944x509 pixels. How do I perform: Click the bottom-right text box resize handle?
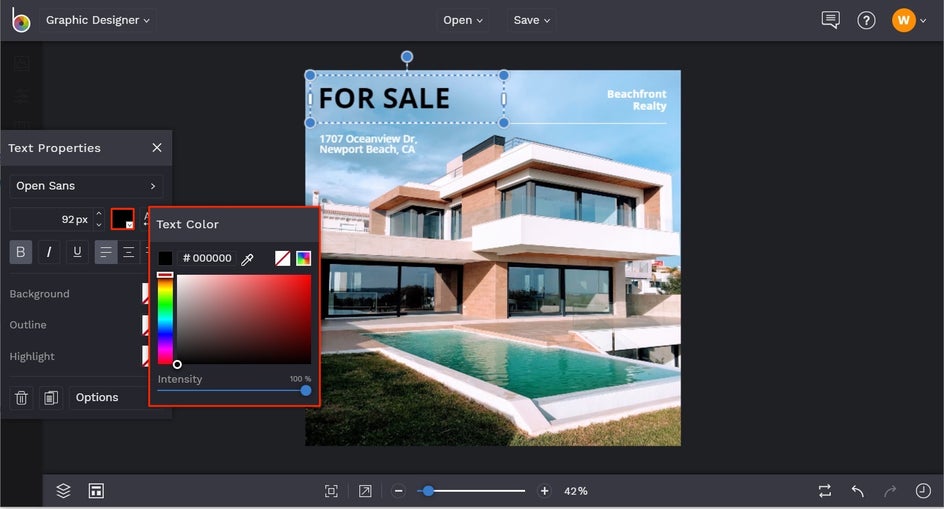click(x=504, y=122)
